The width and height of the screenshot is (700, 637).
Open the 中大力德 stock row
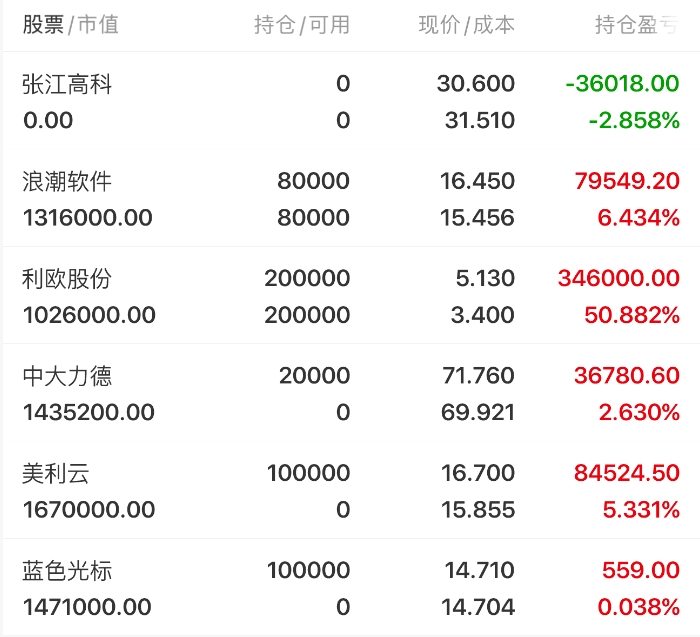click(350, 393)
